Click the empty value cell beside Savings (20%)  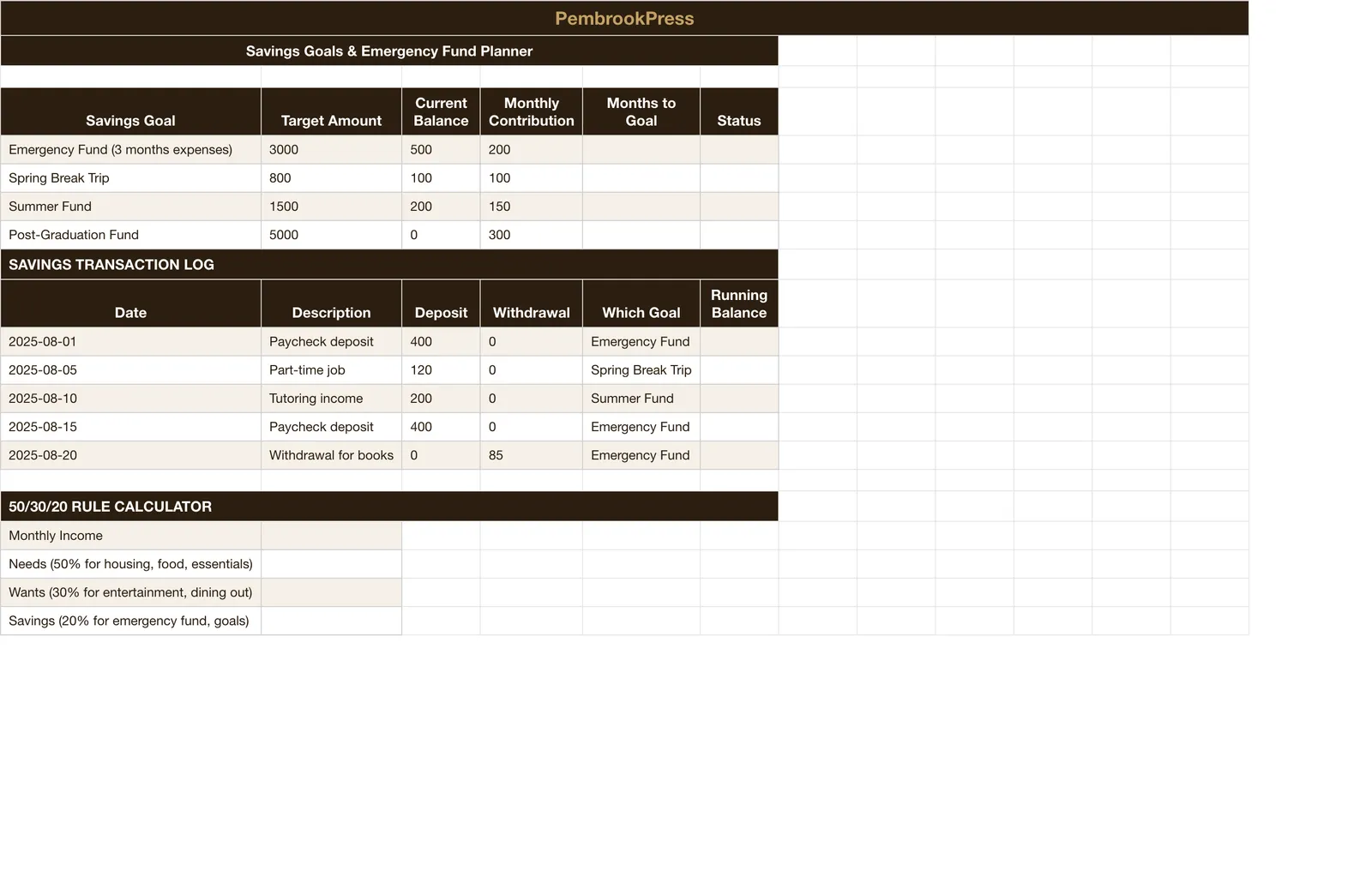(331, 620)
